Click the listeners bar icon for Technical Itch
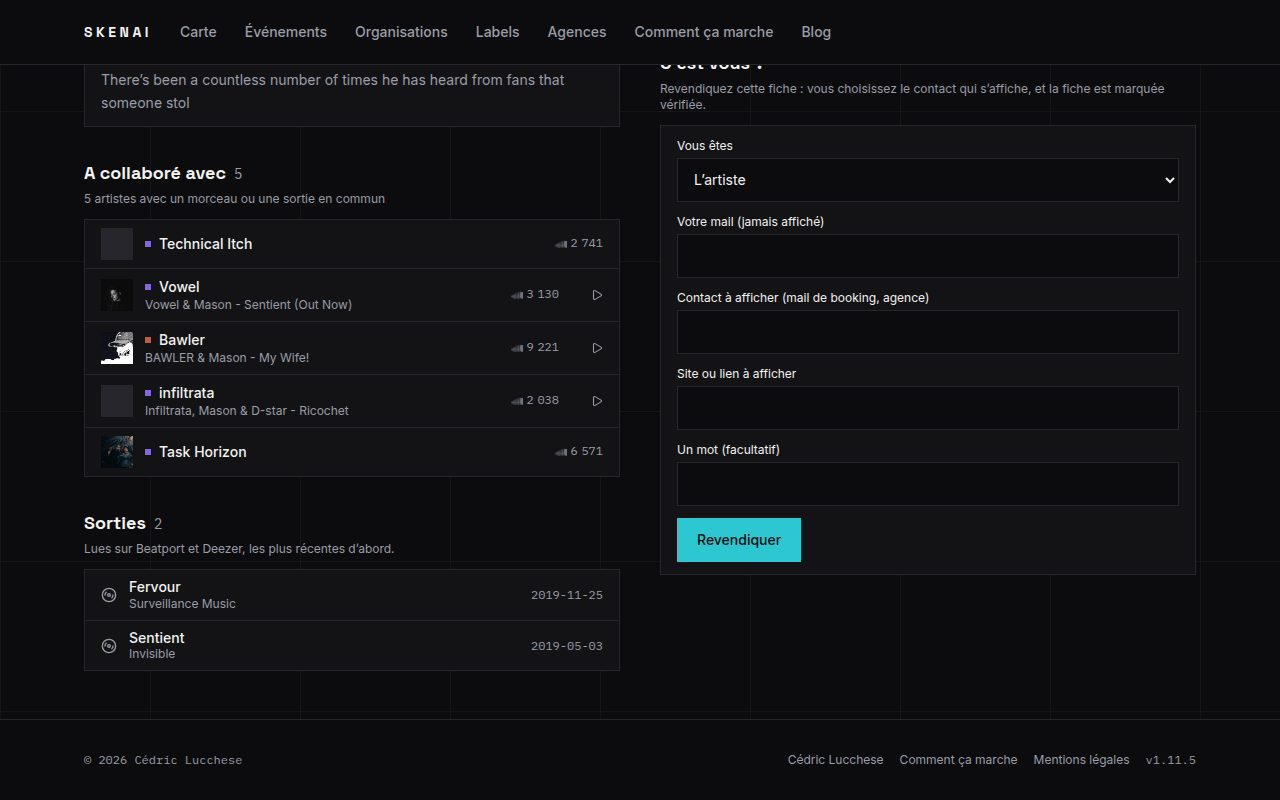 (x=561, y=244)
